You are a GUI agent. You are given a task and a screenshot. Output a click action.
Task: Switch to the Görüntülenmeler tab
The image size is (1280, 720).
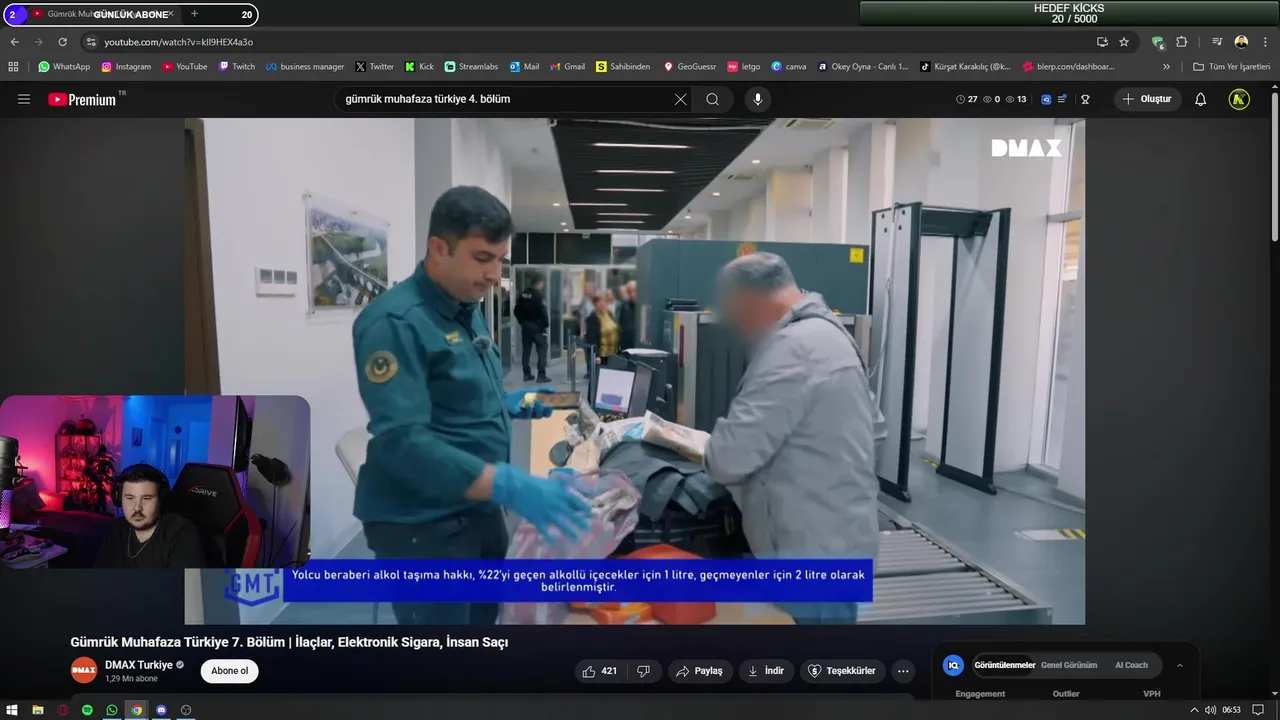(1004, 665)
